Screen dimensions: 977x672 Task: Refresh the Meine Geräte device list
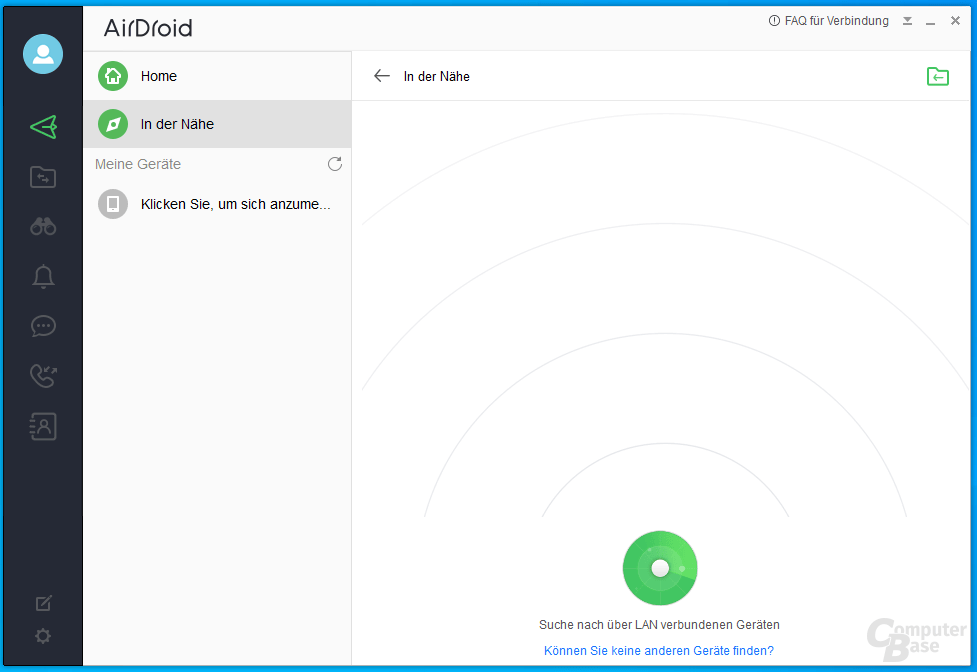(335, 164)
